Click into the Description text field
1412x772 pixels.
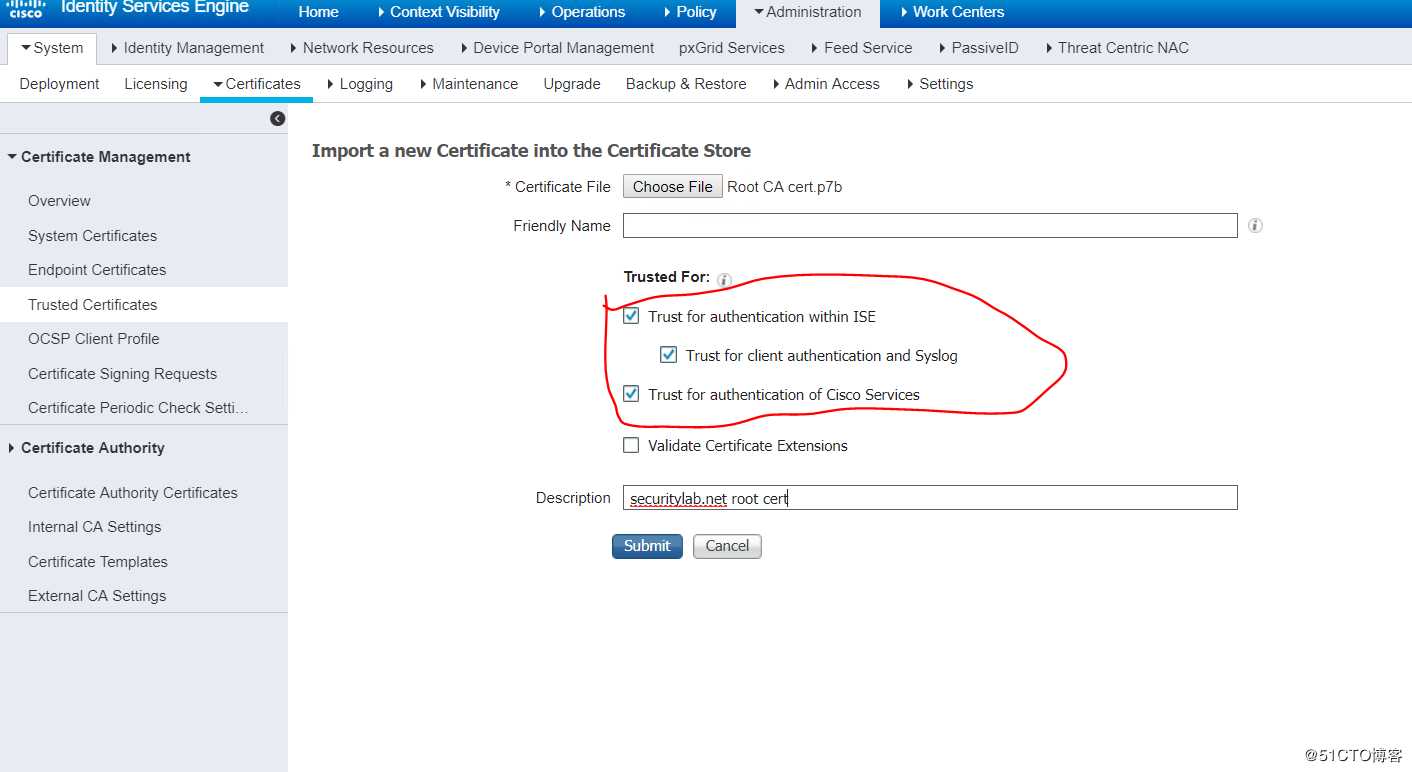click(930, 498)
